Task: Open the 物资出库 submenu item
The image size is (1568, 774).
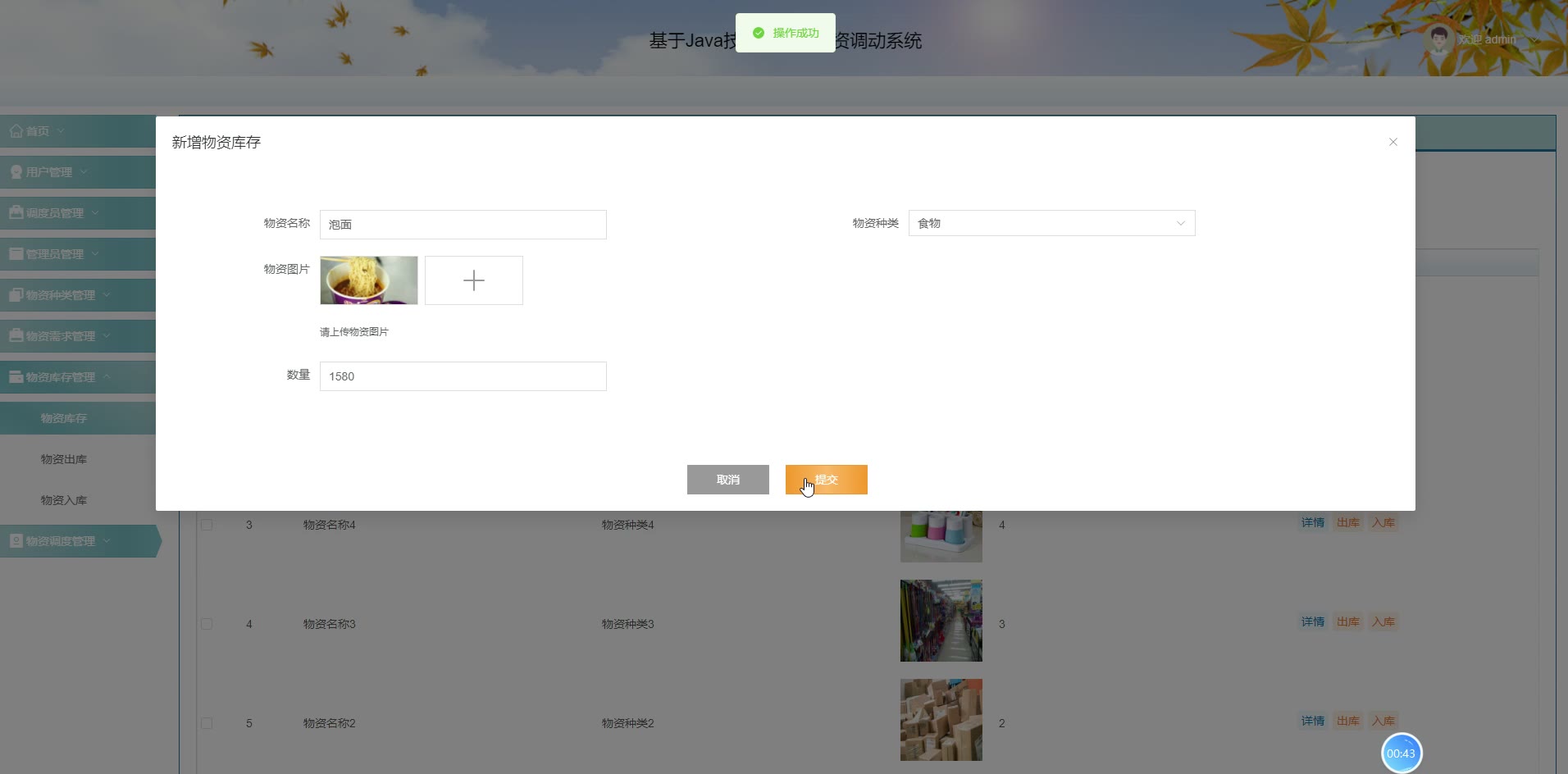Action: [x=64, y=459]
